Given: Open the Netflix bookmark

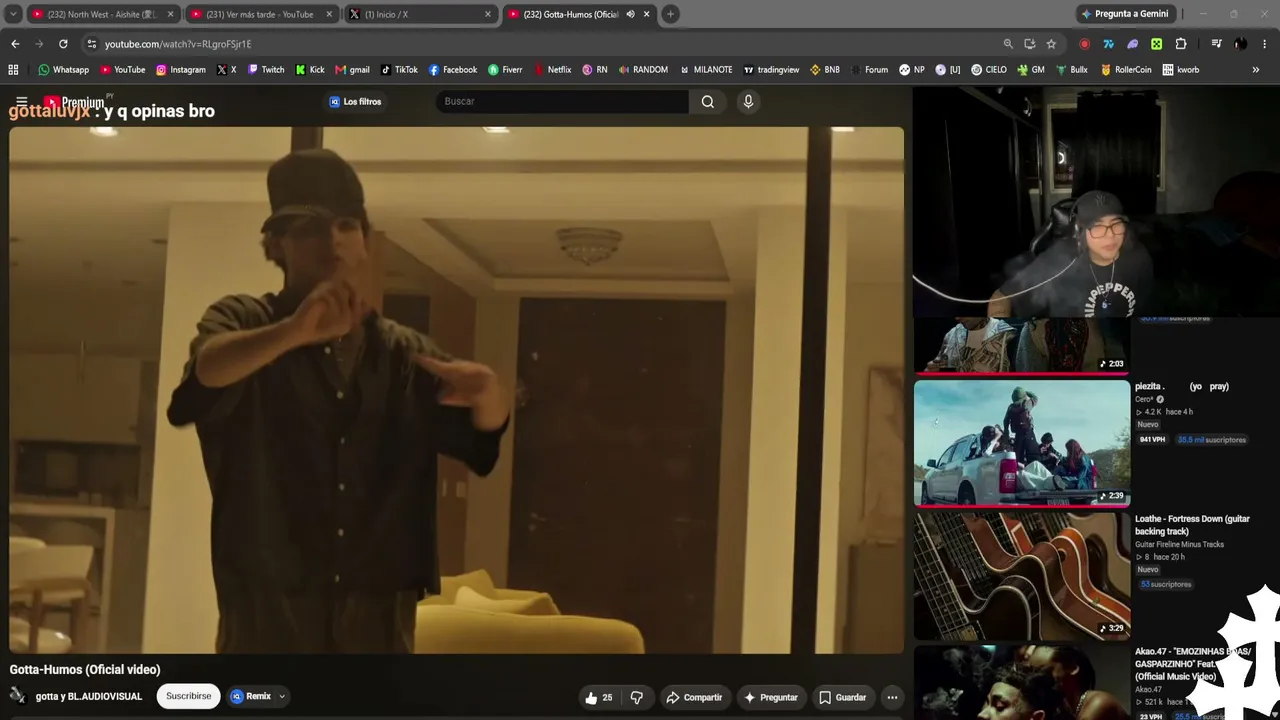Looking at the screenshot, I should pos(552,70).
